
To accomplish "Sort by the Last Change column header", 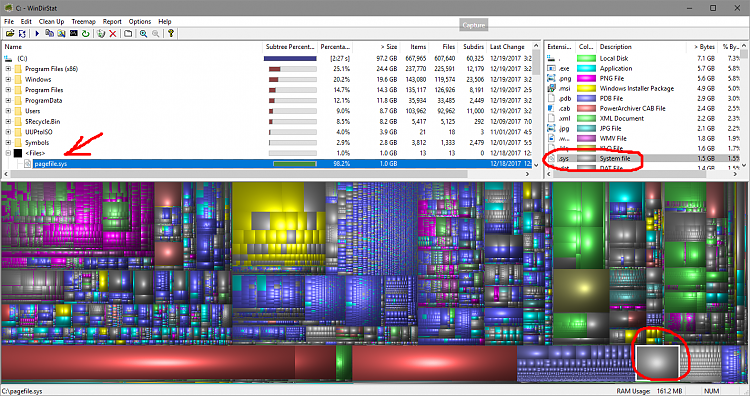I will click(510, 47).
